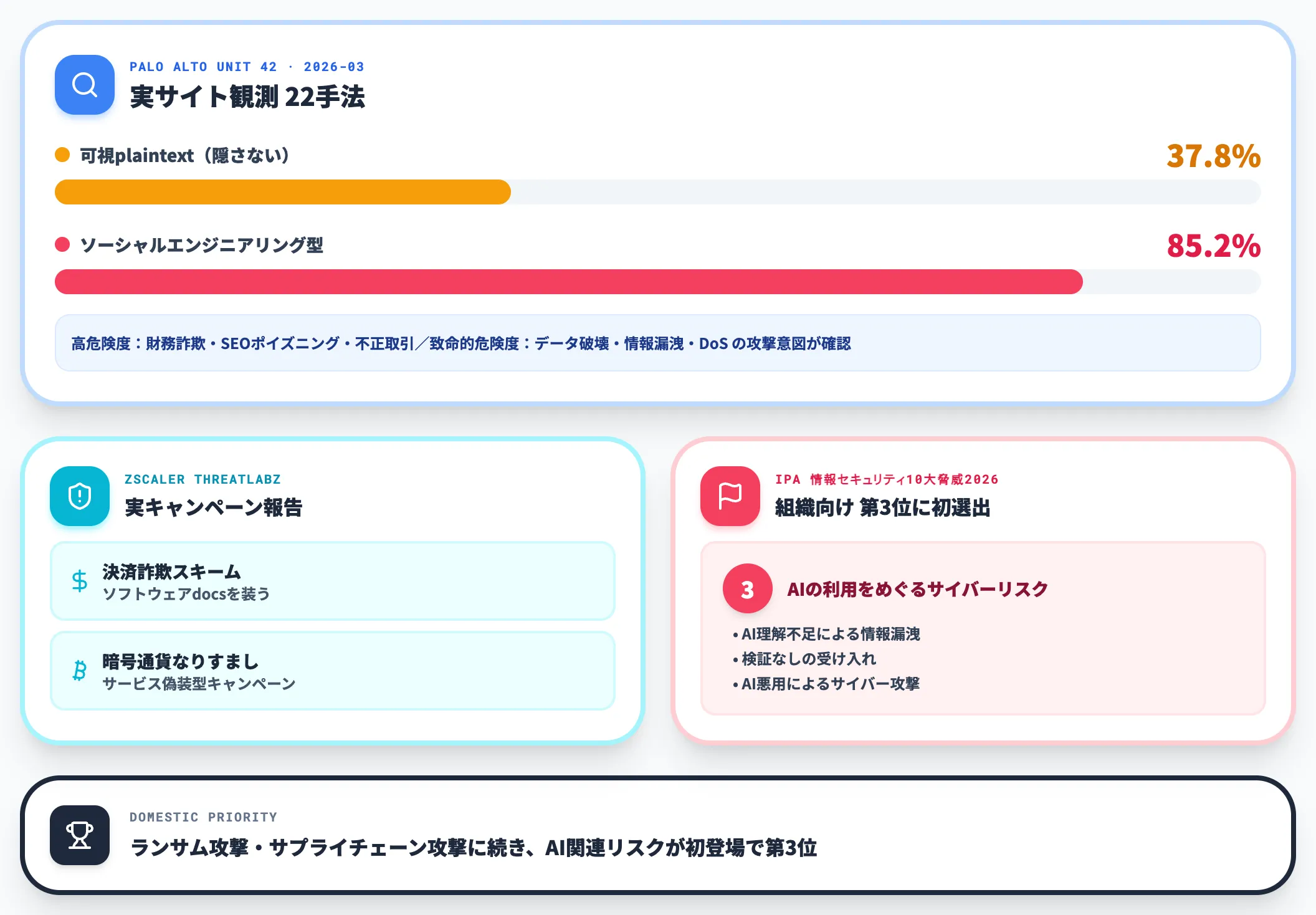Click the 高危険度 attack intent note box

658,343
